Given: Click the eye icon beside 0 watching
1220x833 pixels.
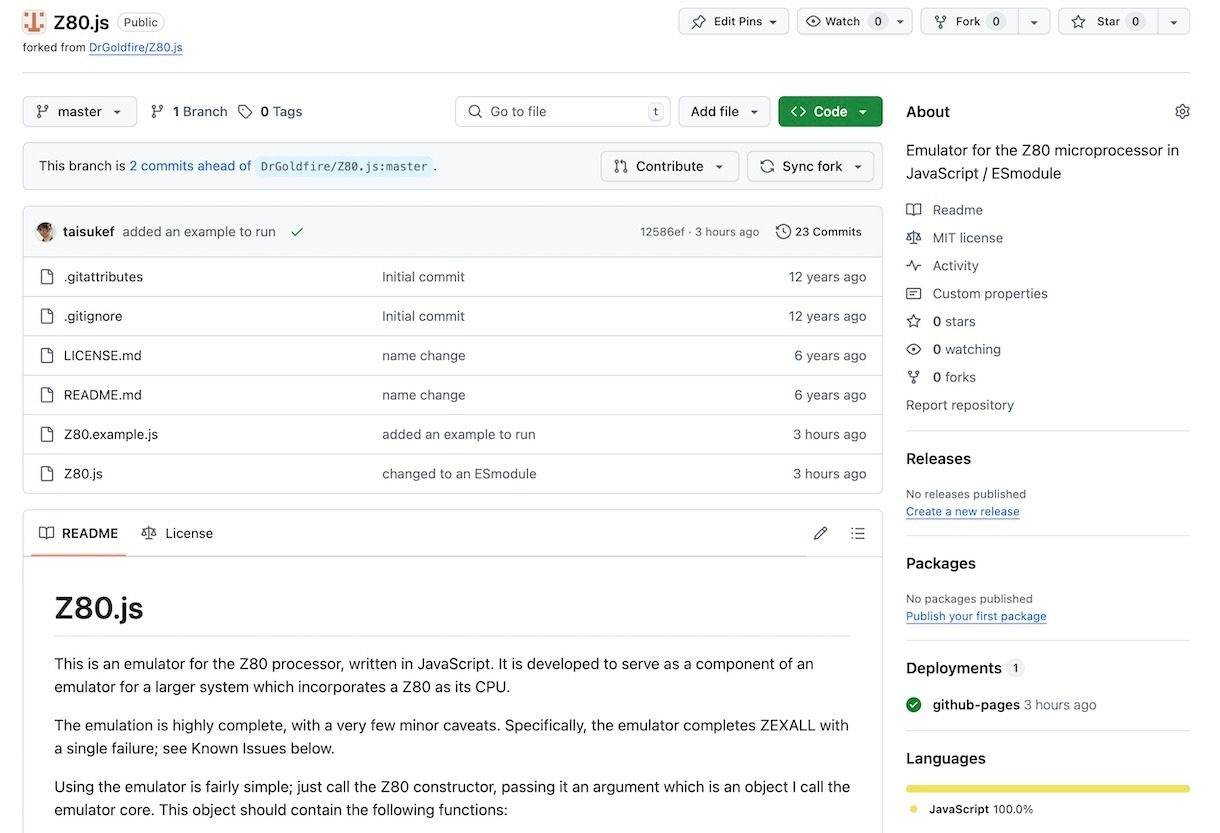Looking at the screenshot, I should (914, 350).
